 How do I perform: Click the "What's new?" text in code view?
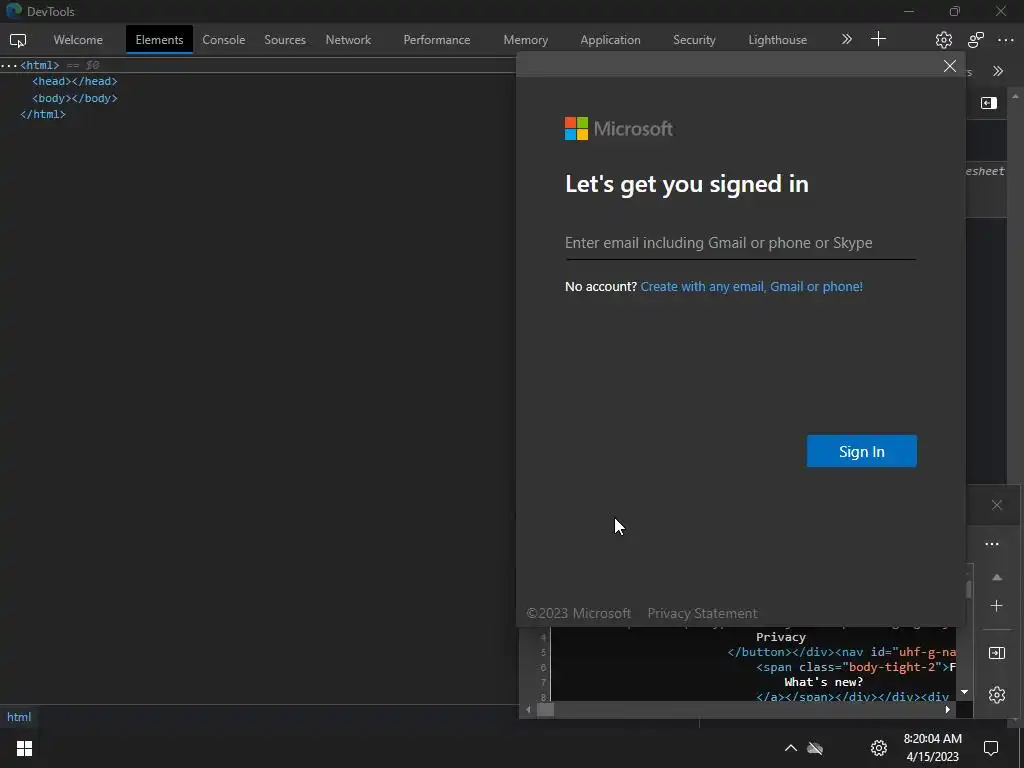tap(823, 682)
